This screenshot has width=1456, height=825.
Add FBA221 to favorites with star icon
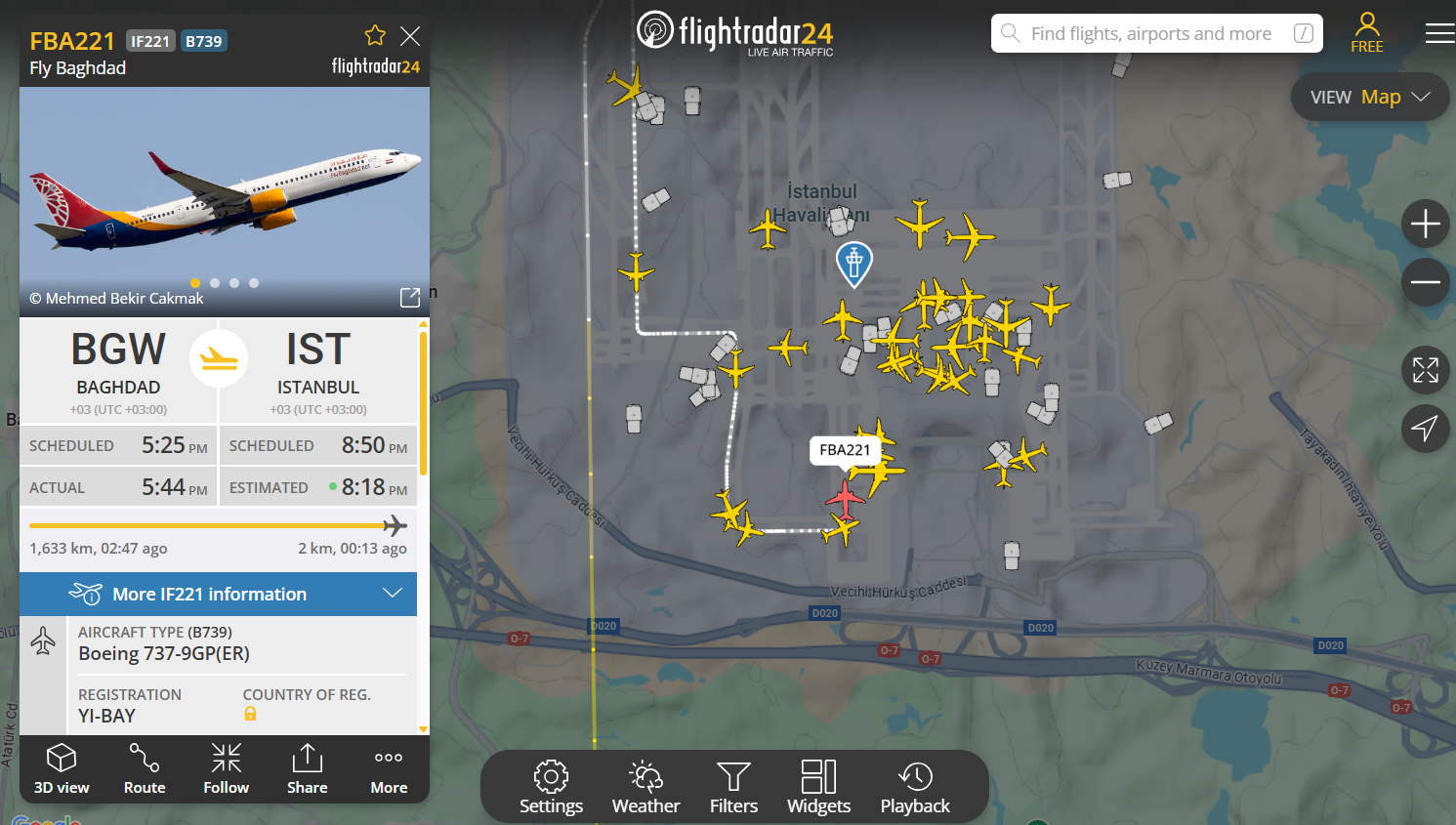point(375,36)
